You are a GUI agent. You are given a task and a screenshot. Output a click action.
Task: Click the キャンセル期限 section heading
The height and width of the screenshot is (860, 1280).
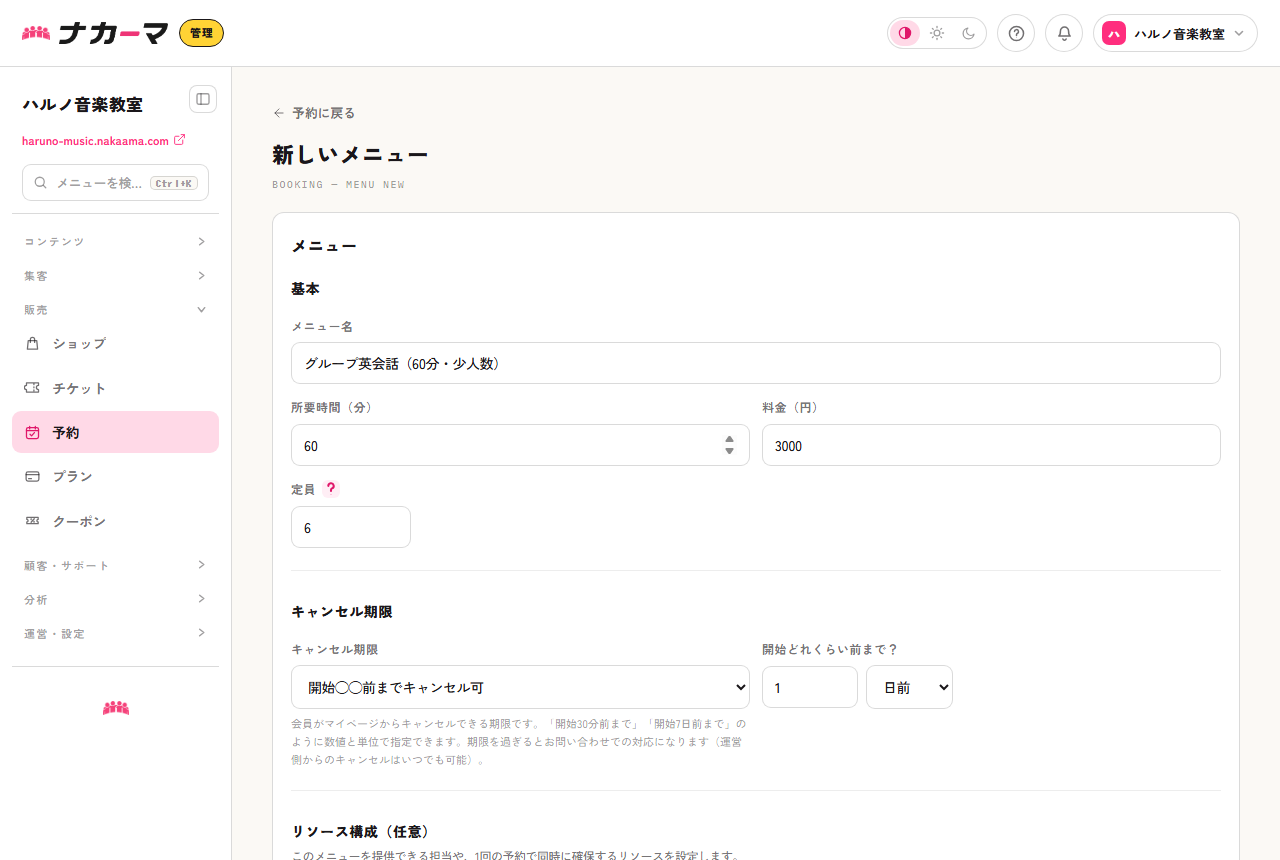click(341, 612)
